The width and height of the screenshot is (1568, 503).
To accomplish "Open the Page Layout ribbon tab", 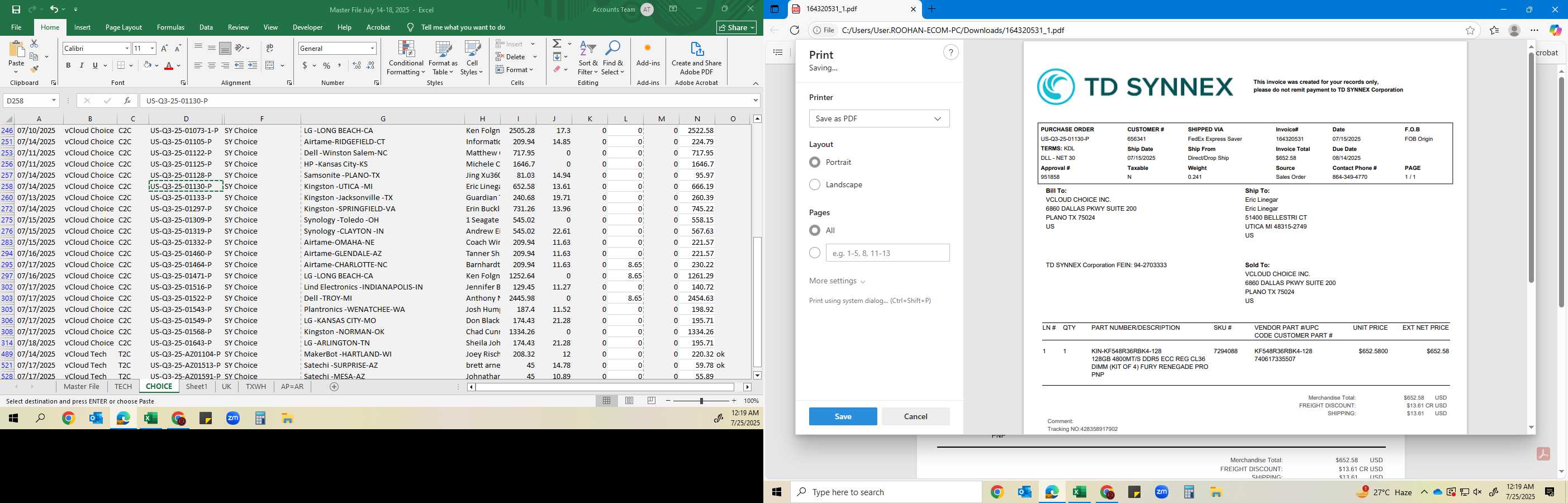I will [x=123, y=27].
